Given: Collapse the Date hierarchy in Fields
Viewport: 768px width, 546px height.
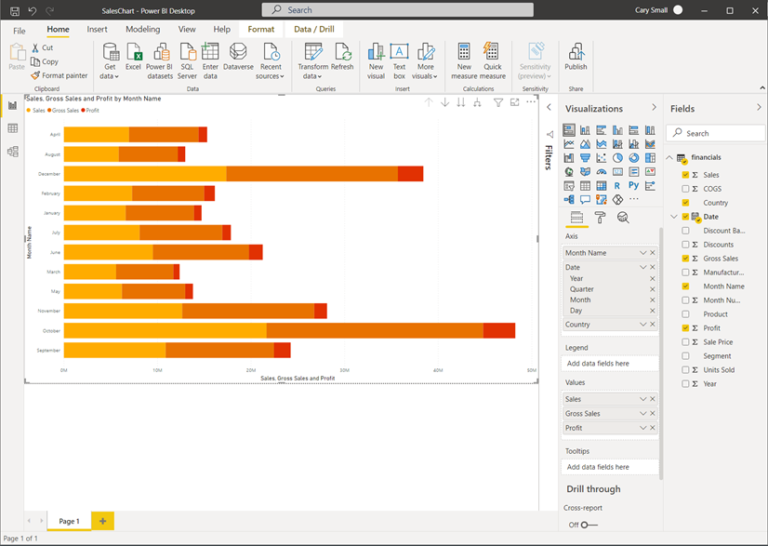Looking at the screenshot, I should pos(674,216).
